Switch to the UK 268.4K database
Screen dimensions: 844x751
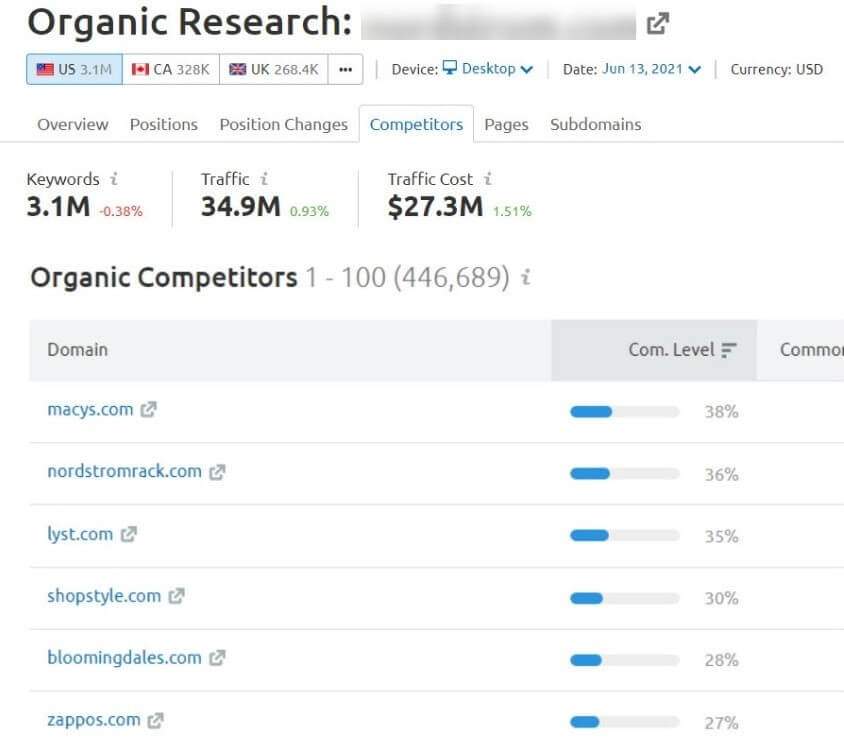pos(273,69)
